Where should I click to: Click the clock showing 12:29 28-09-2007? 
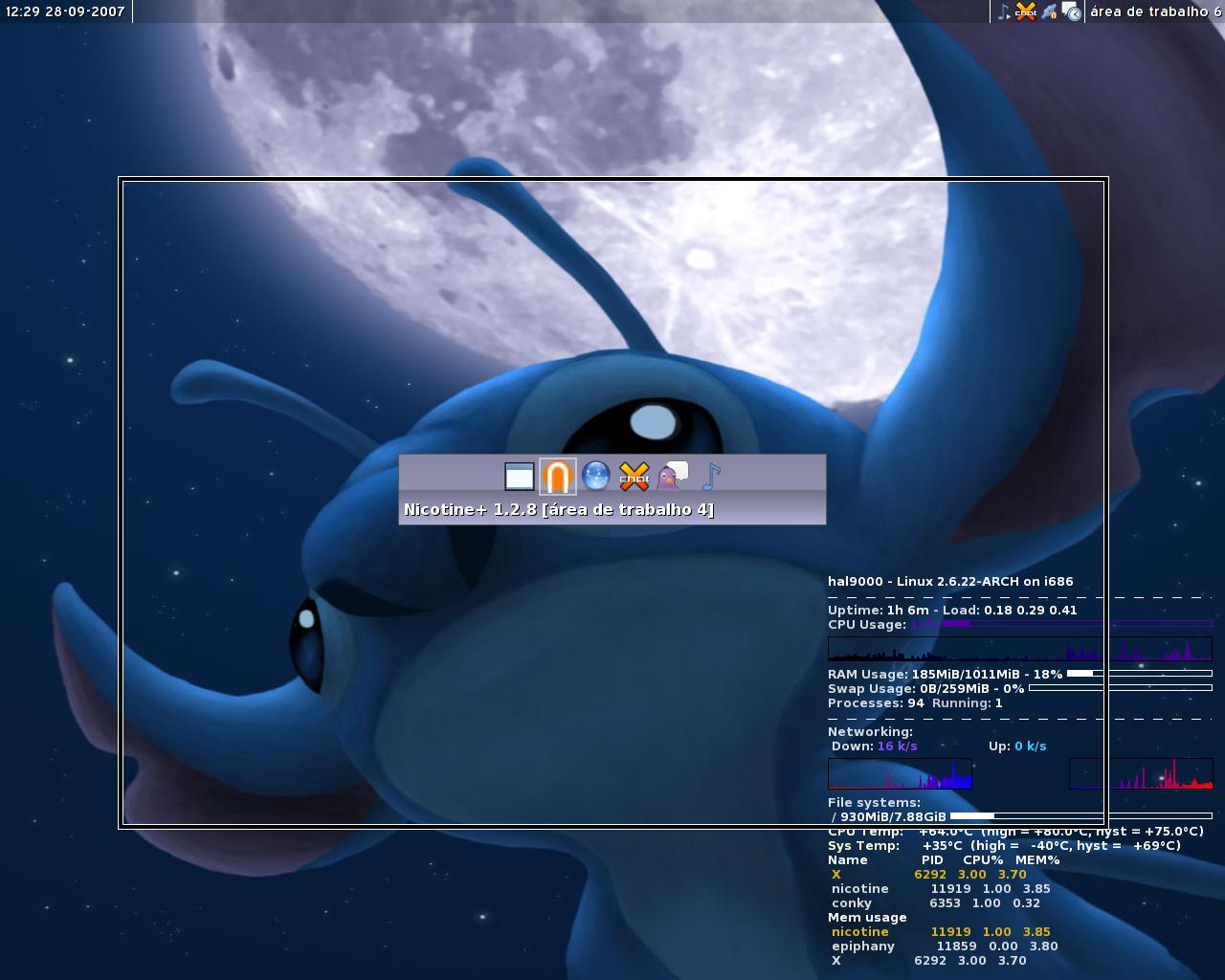(65, 11)
